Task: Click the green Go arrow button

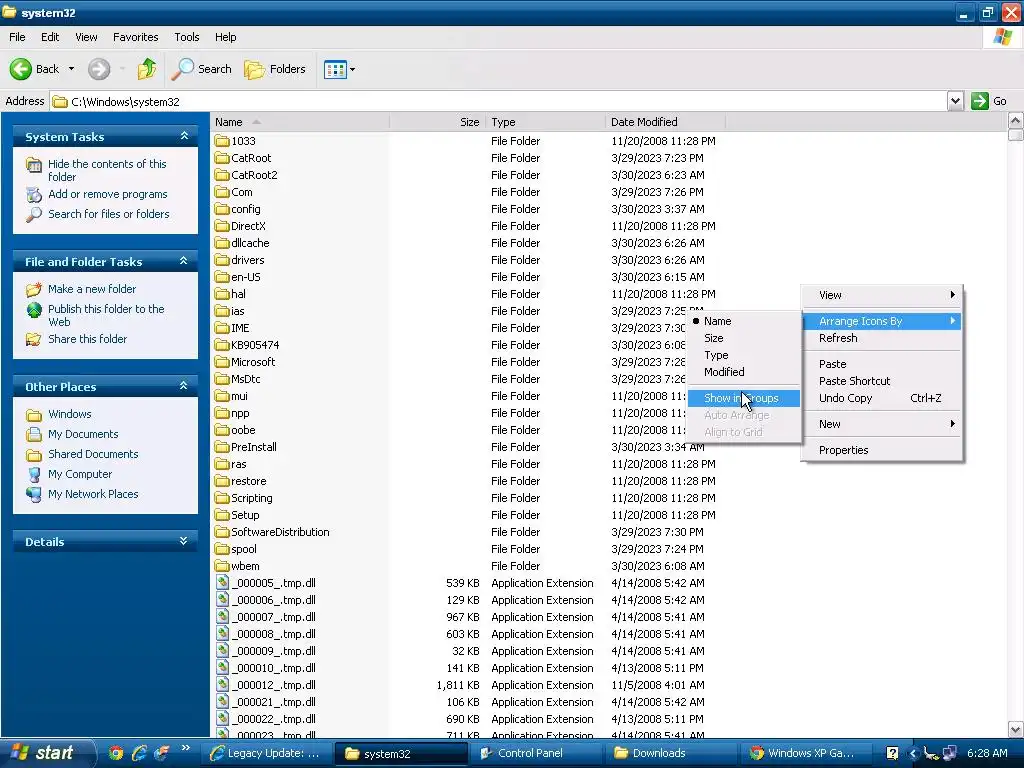Action: 980,101
